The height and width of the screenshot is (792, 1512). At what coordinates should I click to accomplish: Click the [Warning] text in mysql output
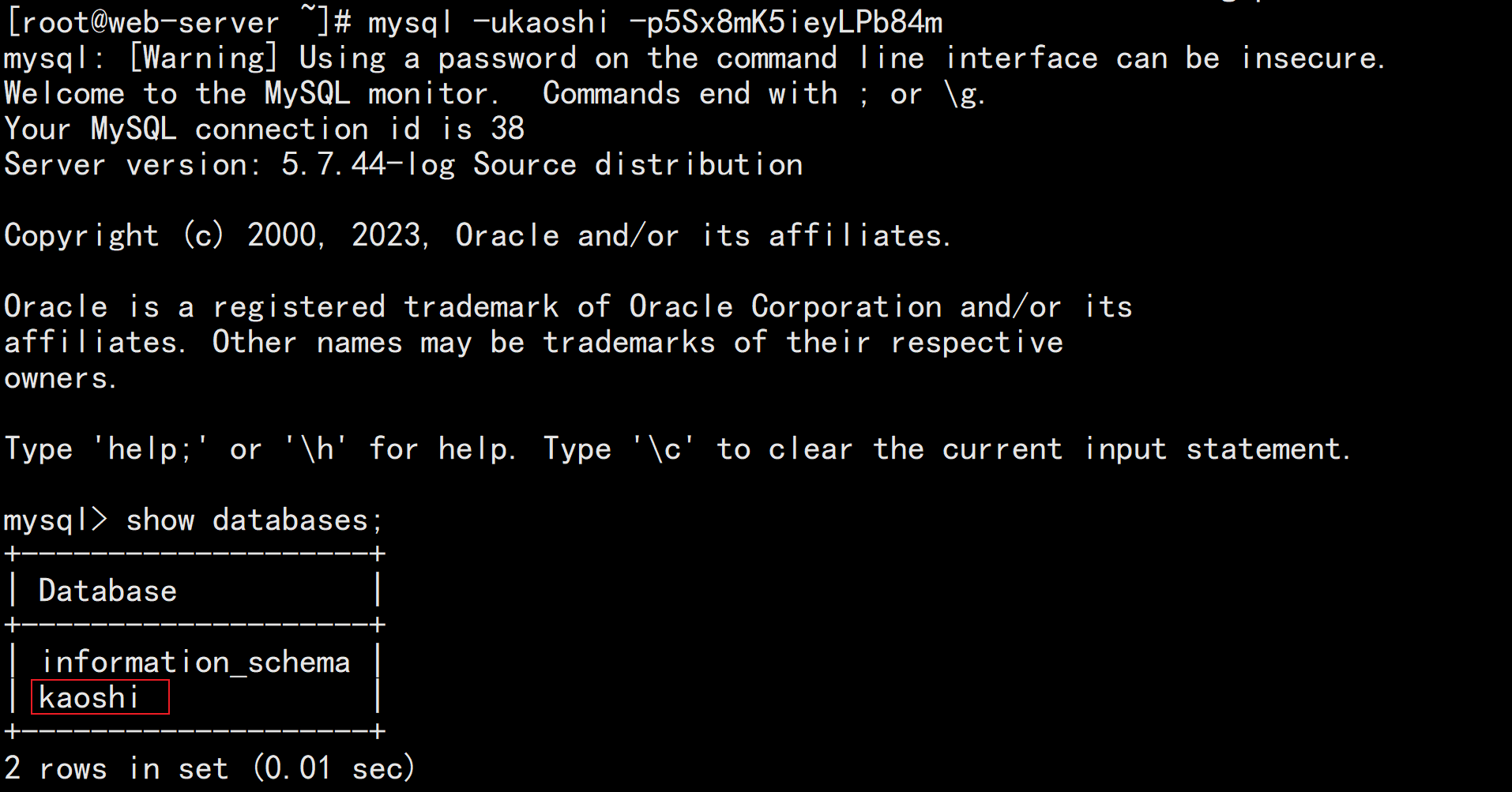tap(204, 58)
